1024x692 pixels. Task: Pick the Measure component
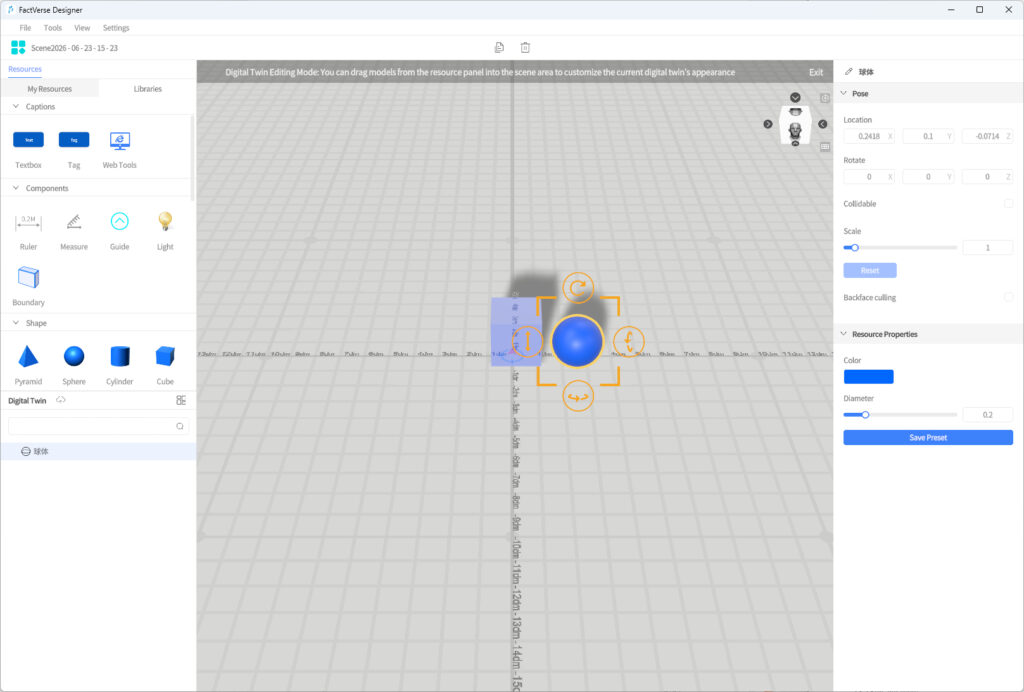coord(74,222)
